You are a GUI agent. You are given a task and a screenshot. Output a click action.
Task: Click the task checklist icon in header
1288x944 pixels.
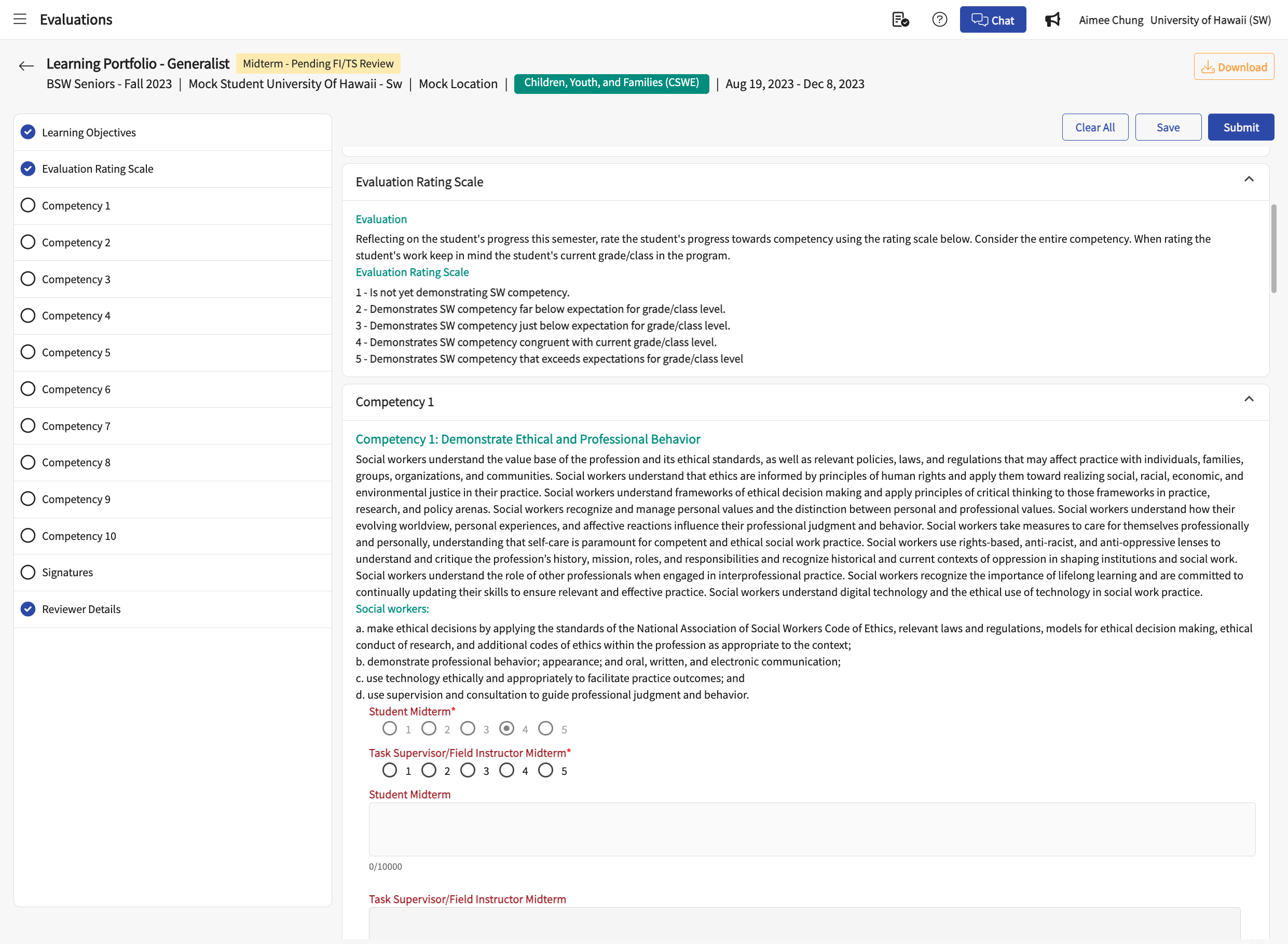click(900, 19)
